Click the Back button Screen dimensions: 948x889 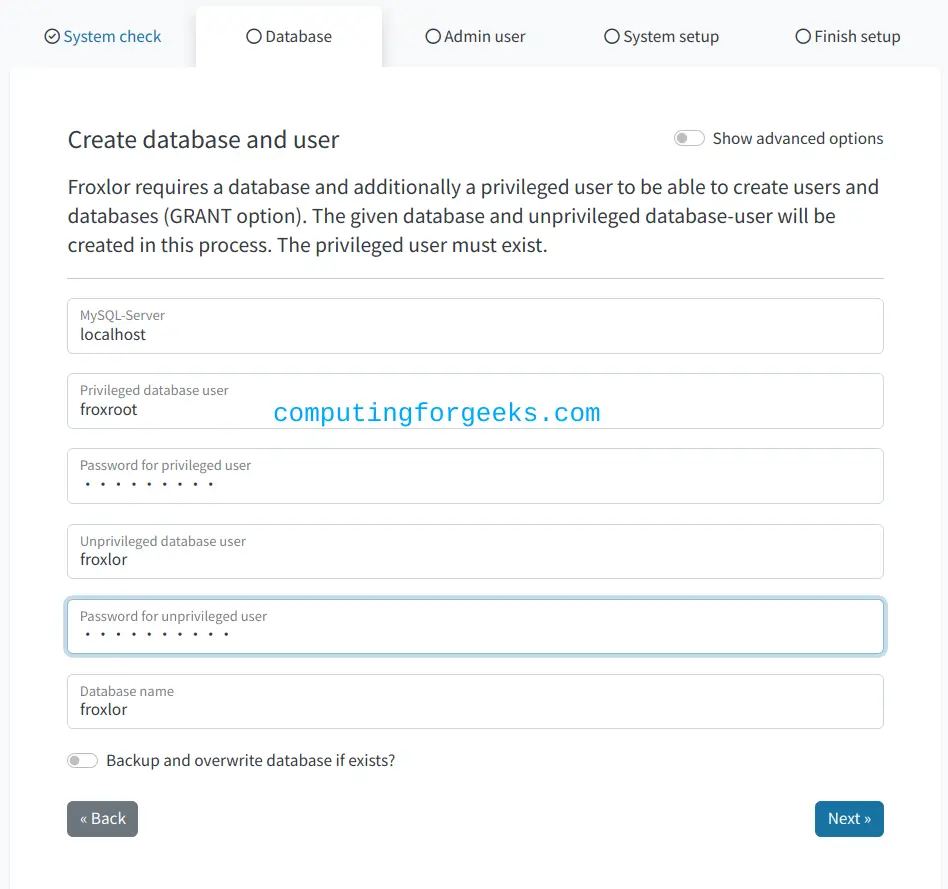pyautogui.click(x=102, y=819)
